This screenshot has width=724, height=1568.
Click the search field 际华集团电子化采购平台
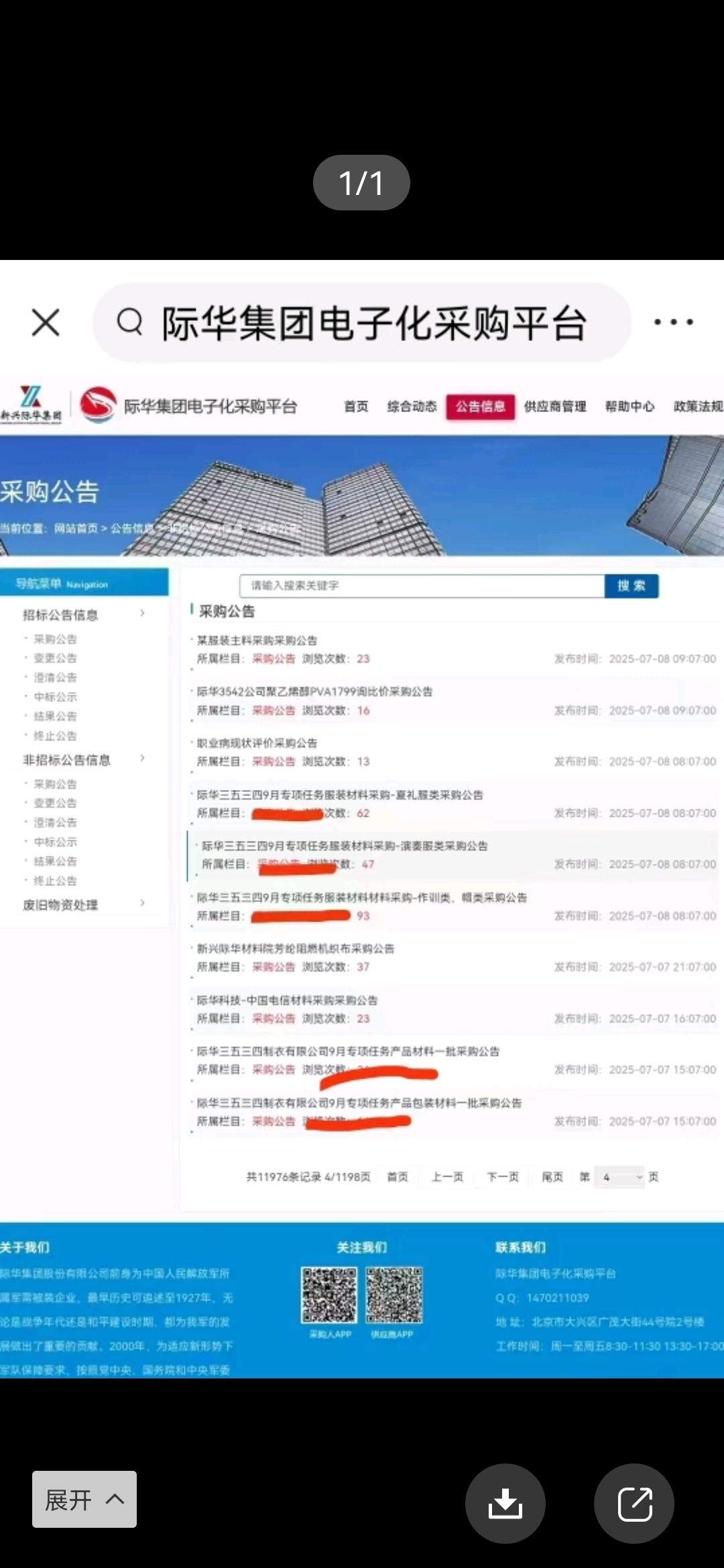pyautogui.click(x=362, y=322)
